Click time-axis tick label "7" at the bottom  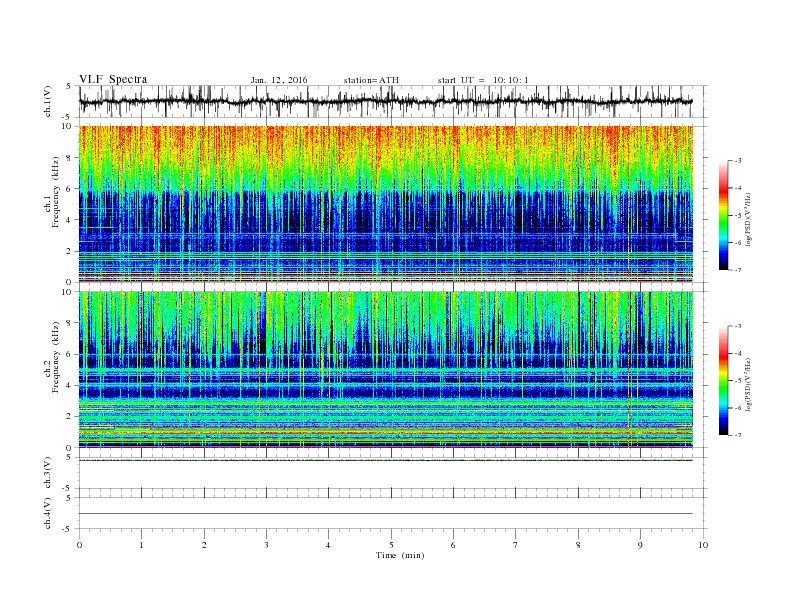[x=516, y=545]
